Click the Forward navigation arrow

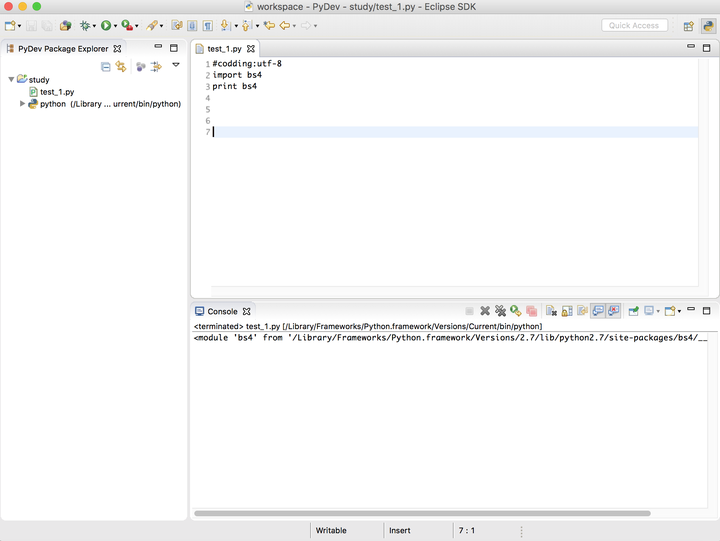coord(306,26)
